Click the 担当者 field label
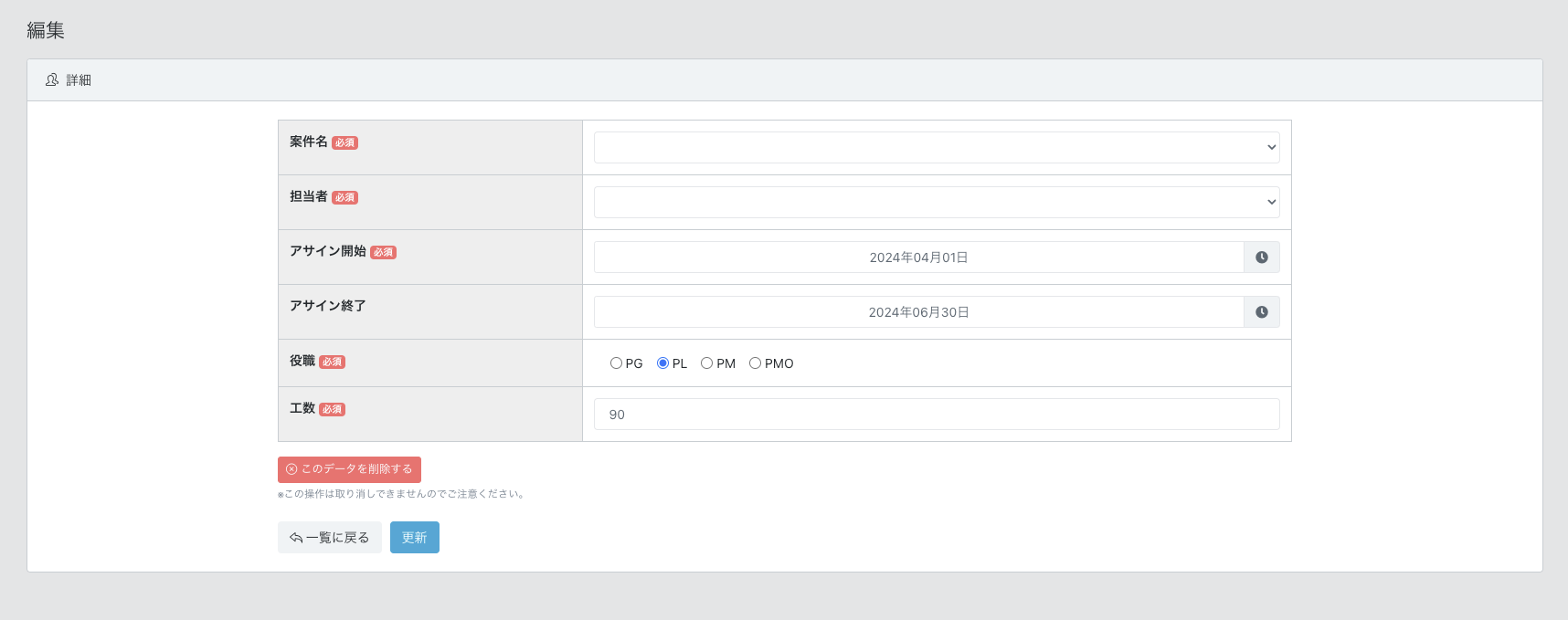 point(308,196)
